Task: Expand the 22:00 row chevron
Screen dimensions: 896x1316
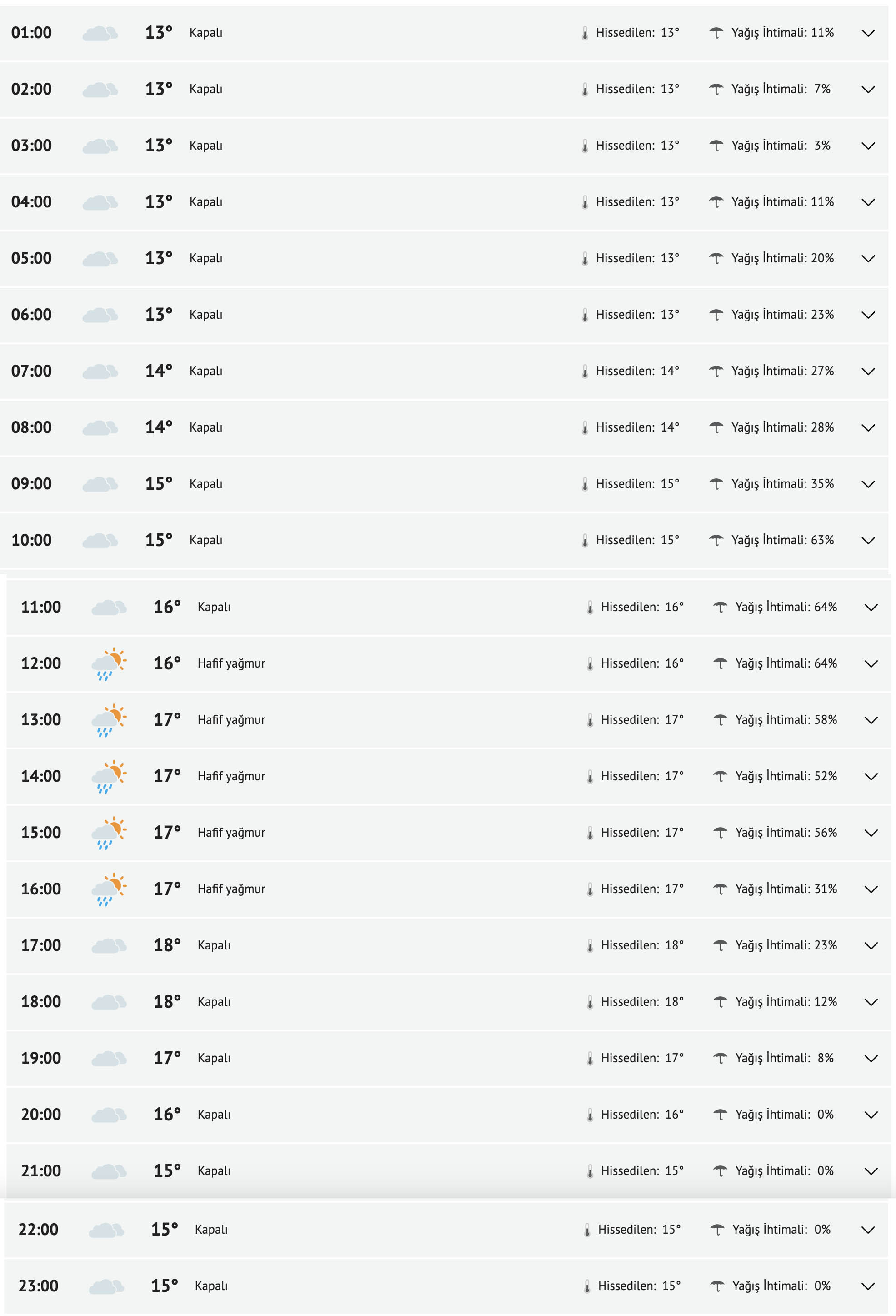Action: point(868,1230)
